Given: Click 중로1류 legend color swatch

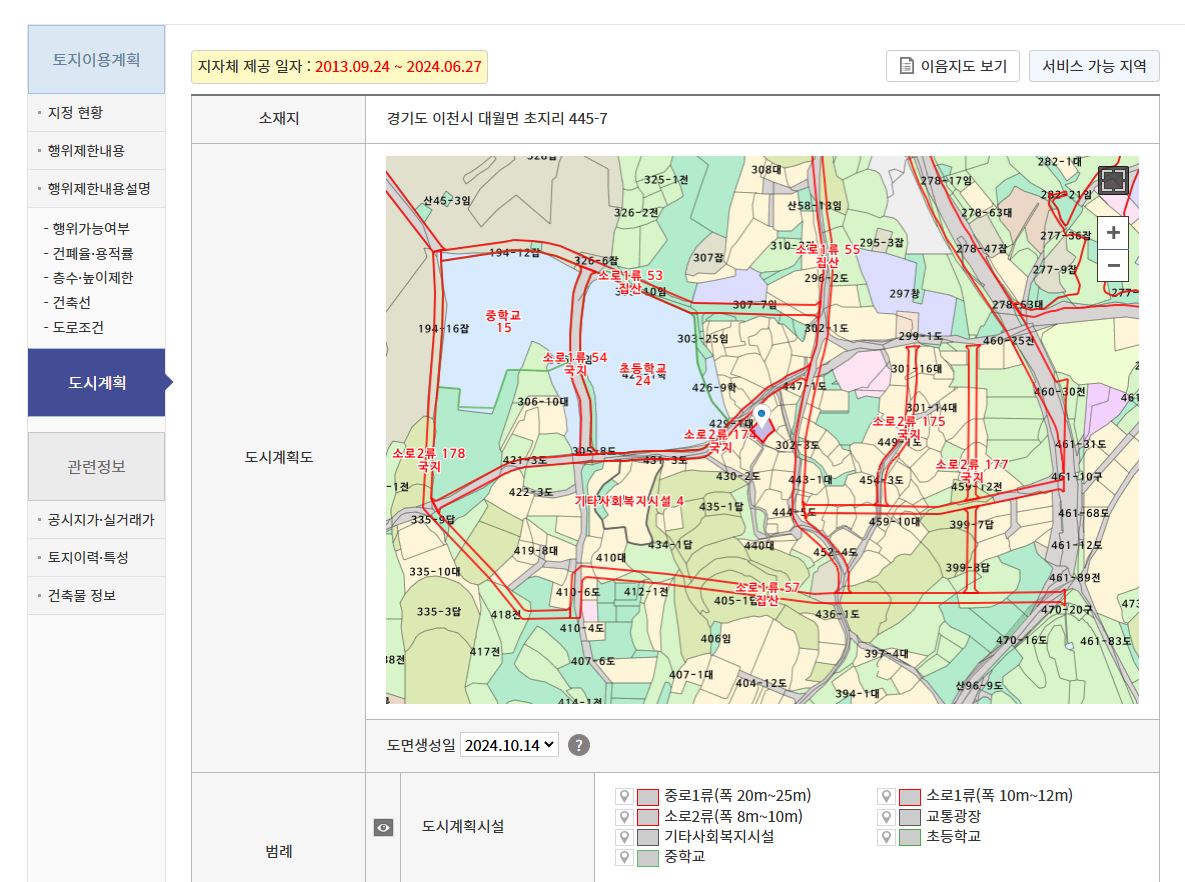Looking at the screenshot, I should pos(648,797).
